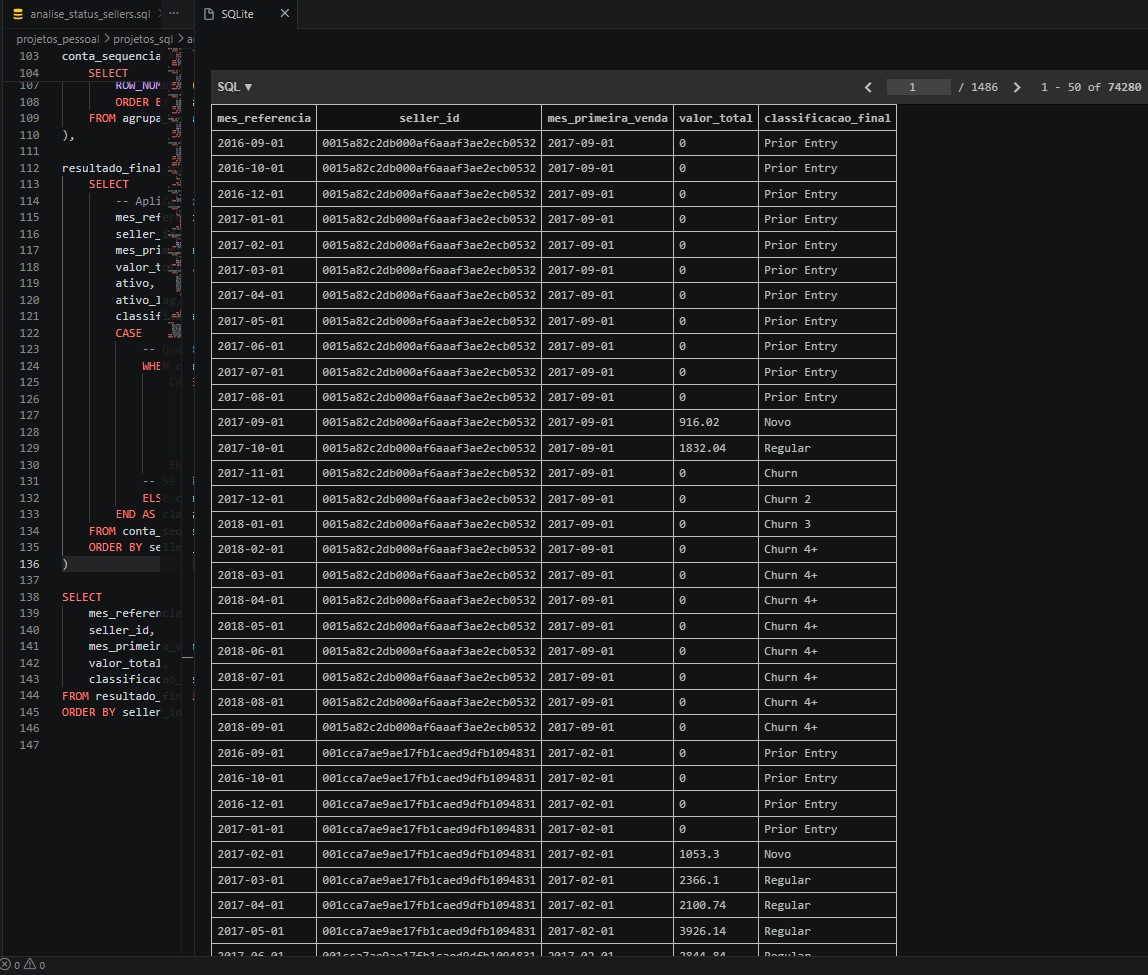Select the seller_id cell in the 2017-11-01 row
1148x975 pixels.
[x=429, y=474]
